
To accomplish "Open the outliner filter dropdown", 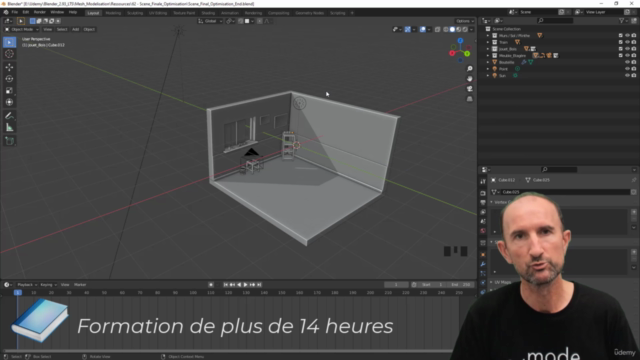I will tap(623, 20).
